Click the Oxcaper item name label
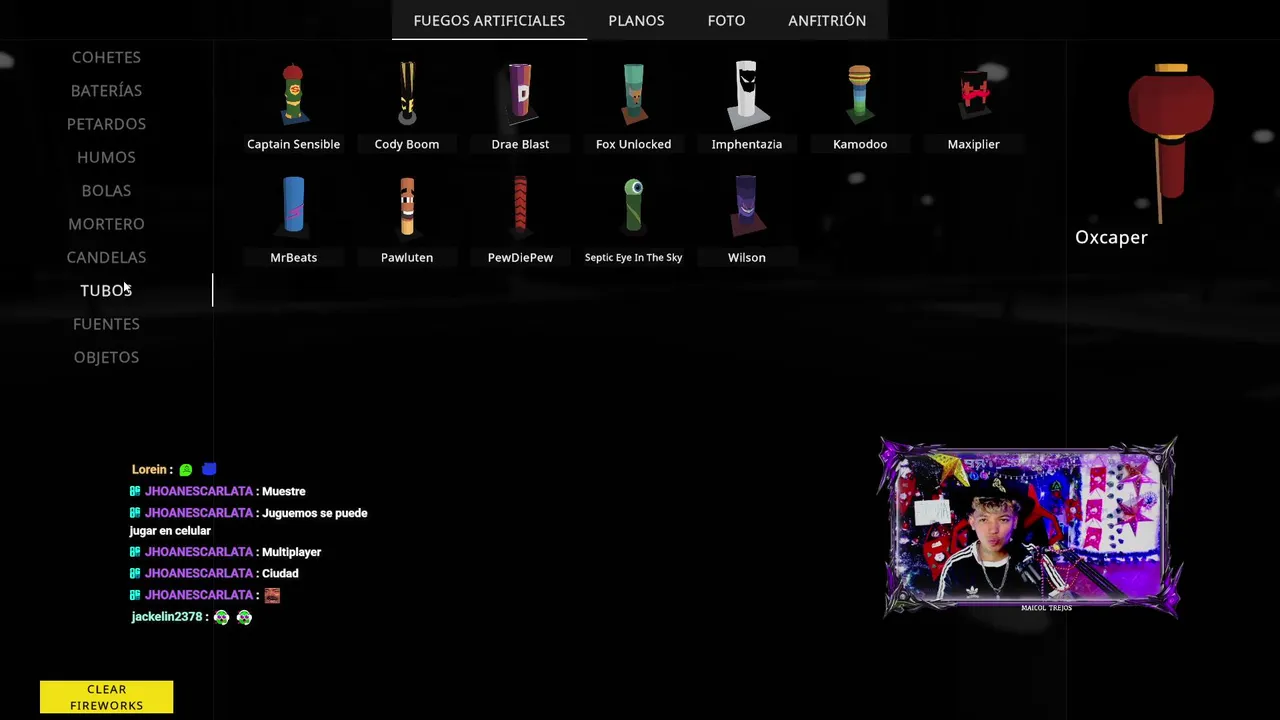This screenshot has width=1280, height=720. pyautogui.click(x=1111, y=237)
